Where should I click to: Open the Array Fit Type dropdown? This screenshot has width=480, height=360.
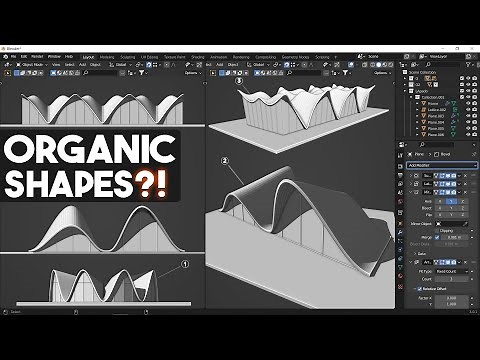click(452, 271)
